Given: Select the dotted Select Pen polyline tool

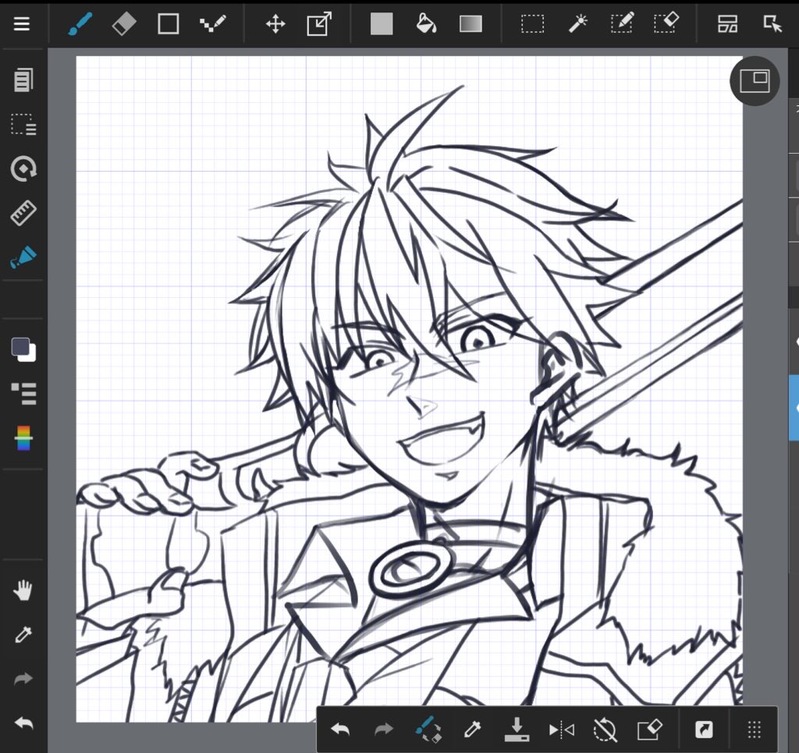Looking at the screenshot, I should pos(212,24).
